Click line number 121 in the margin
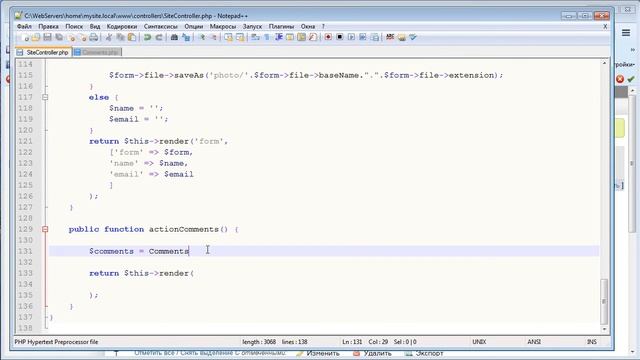The image size is (640, 360). coord(25,141)
